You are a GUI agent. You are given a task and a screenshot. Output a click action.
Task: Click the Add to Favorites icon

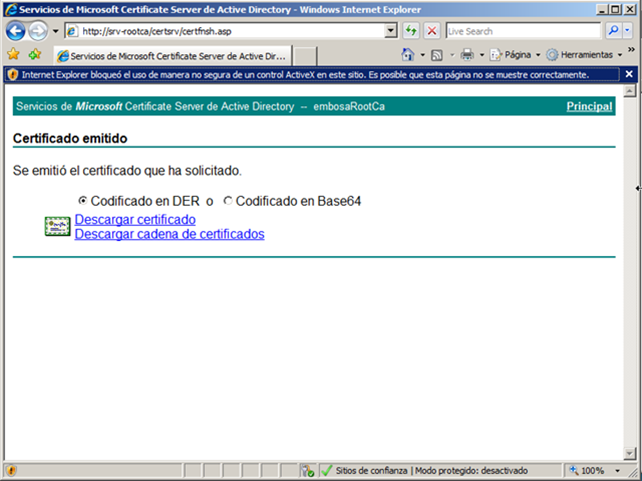pyautogui.click(x=35, y=54)
